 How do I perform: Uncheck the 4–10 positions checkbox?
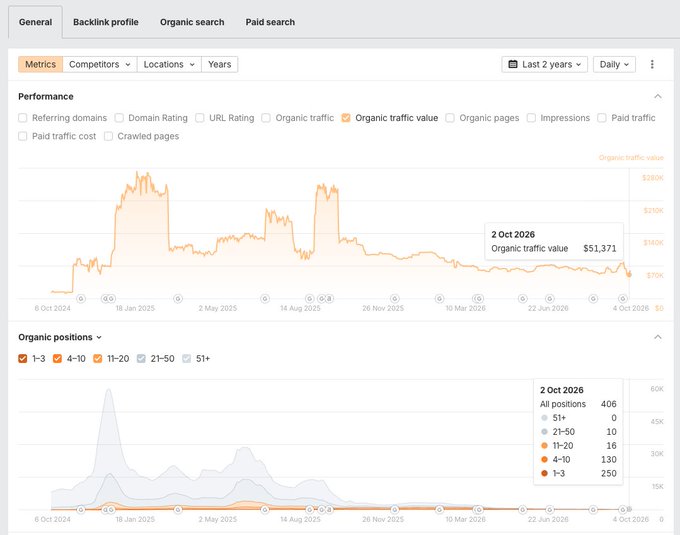point(57,359)
